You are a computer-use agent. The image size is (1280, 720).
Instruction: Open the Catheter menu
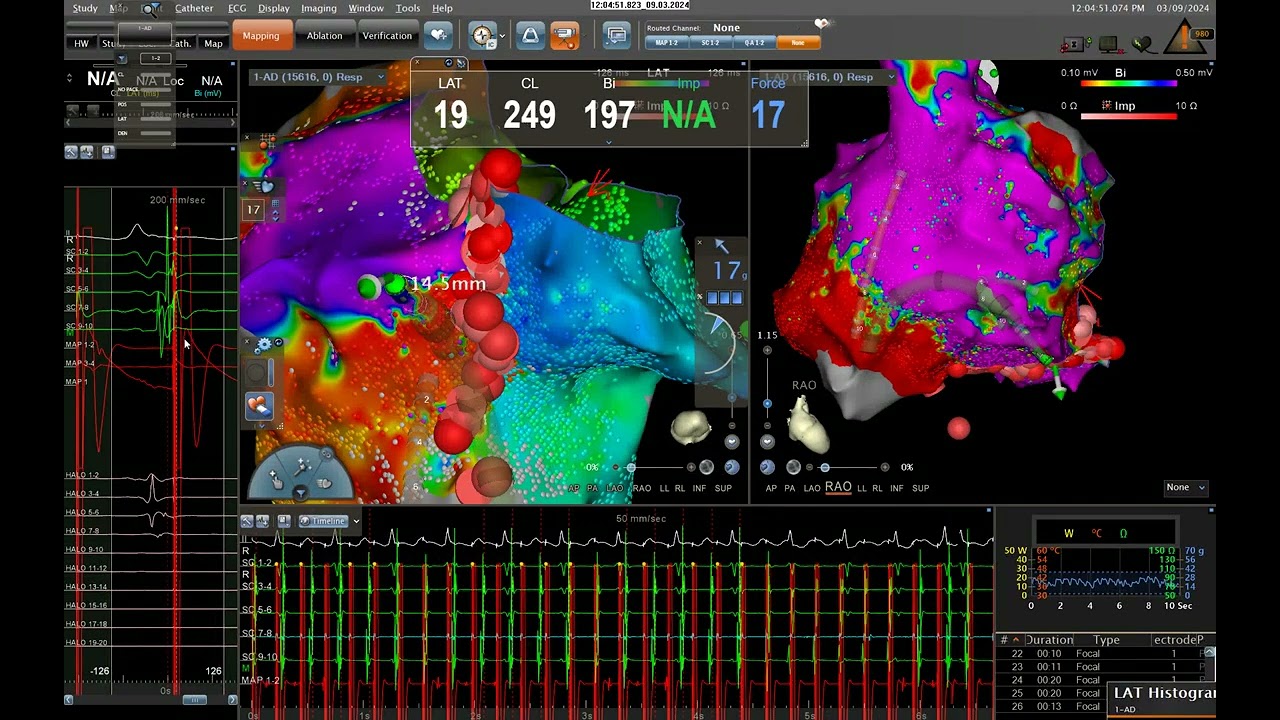pos(194,8)
